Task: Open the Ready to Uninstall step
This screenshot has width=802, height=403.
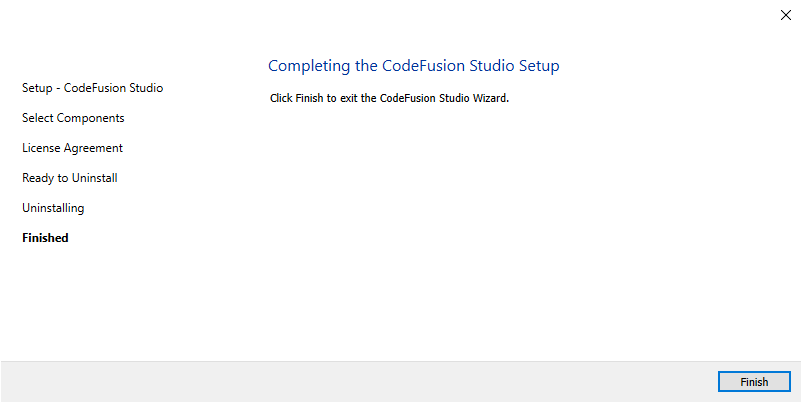Action: 70,178
